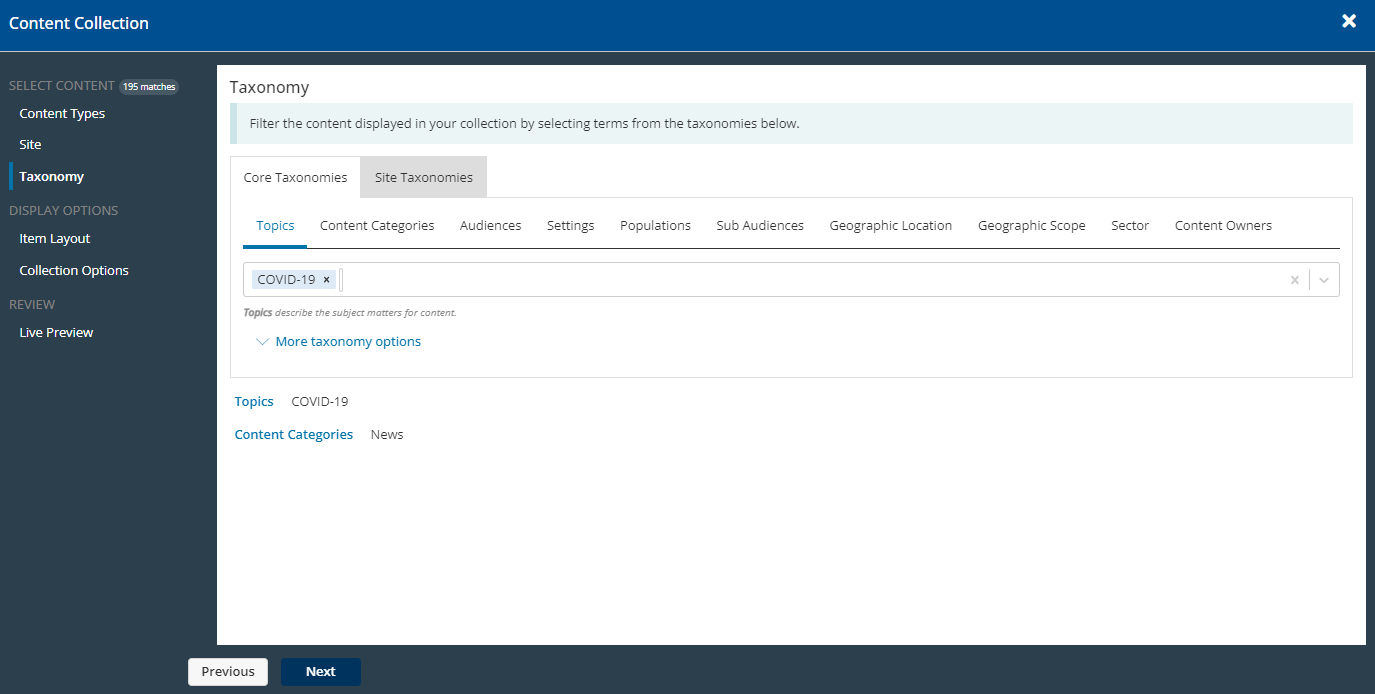
Task: Go to Content Types step
Action: (62, 114)
